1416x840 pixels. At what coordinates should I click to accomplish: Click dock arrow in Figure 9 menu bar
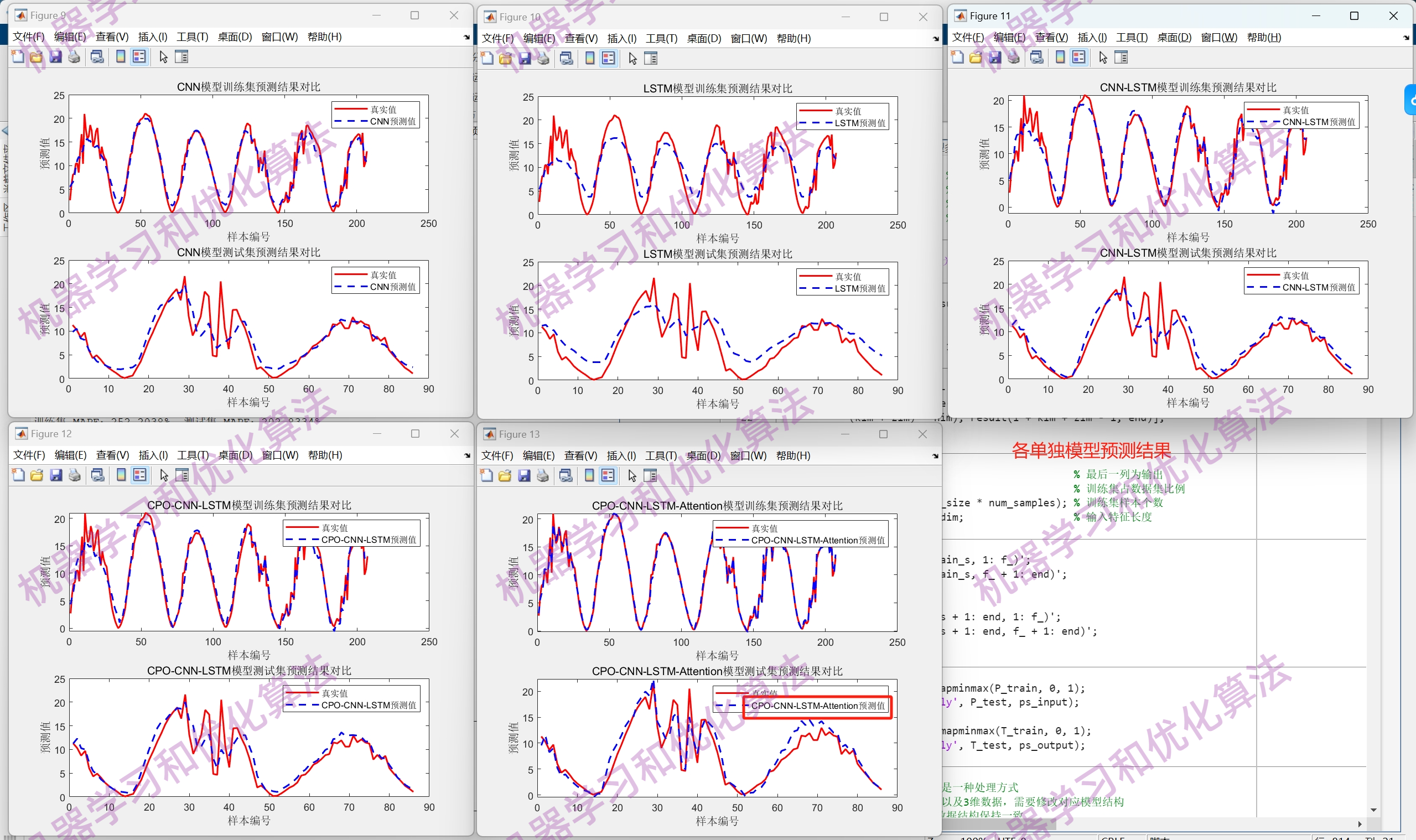pos(466,38)
